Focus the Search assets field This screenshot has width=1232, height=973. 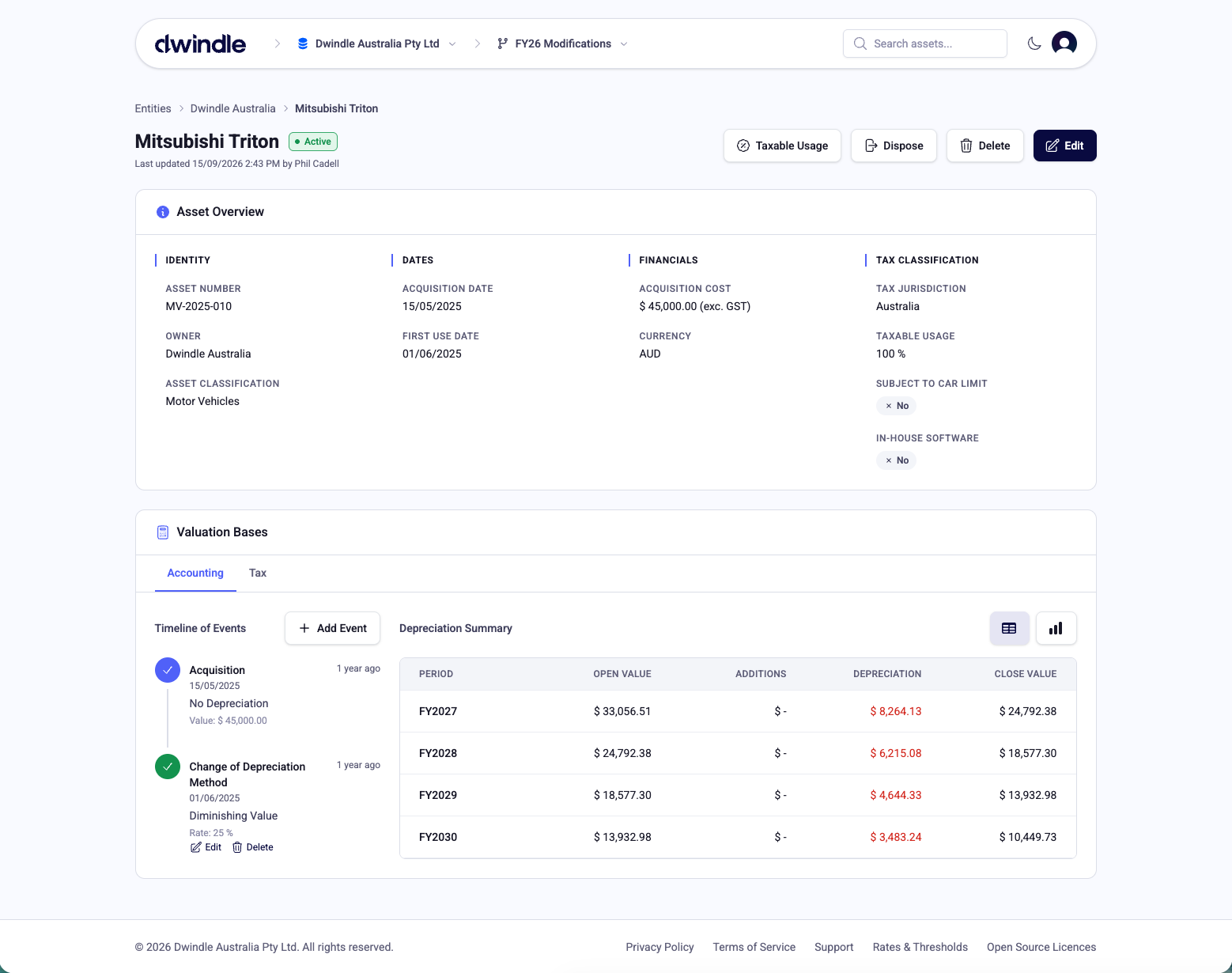[x=925, y=44]
